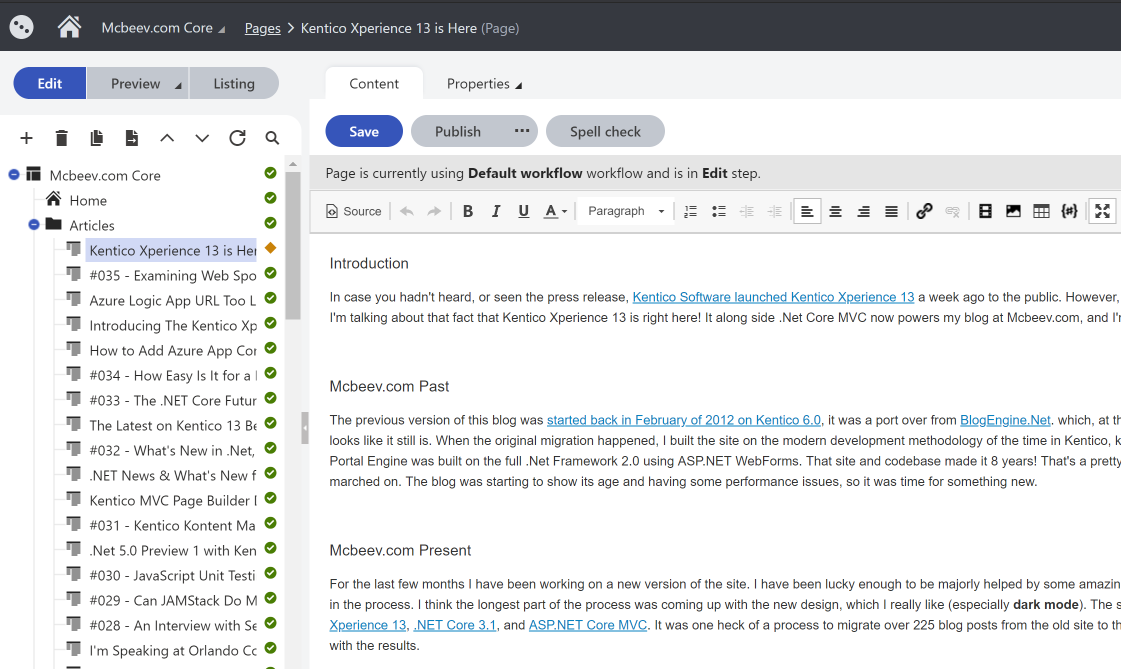Screen dimensions: 1121x669
Task: Open the text color dropdown
Action: click(555, 212)
